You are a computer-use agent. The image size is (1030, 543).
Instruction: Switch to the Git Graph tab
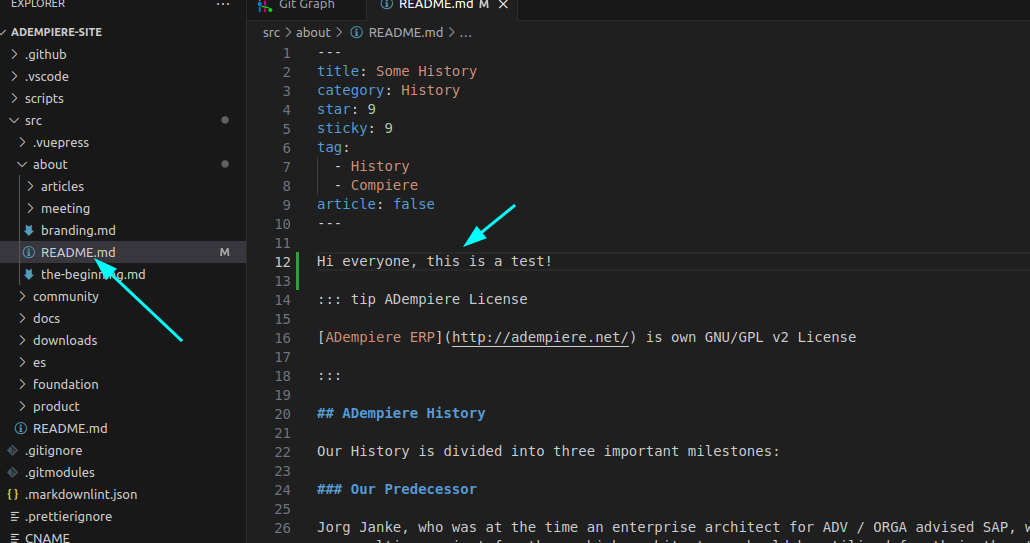(x=306, y=5)
